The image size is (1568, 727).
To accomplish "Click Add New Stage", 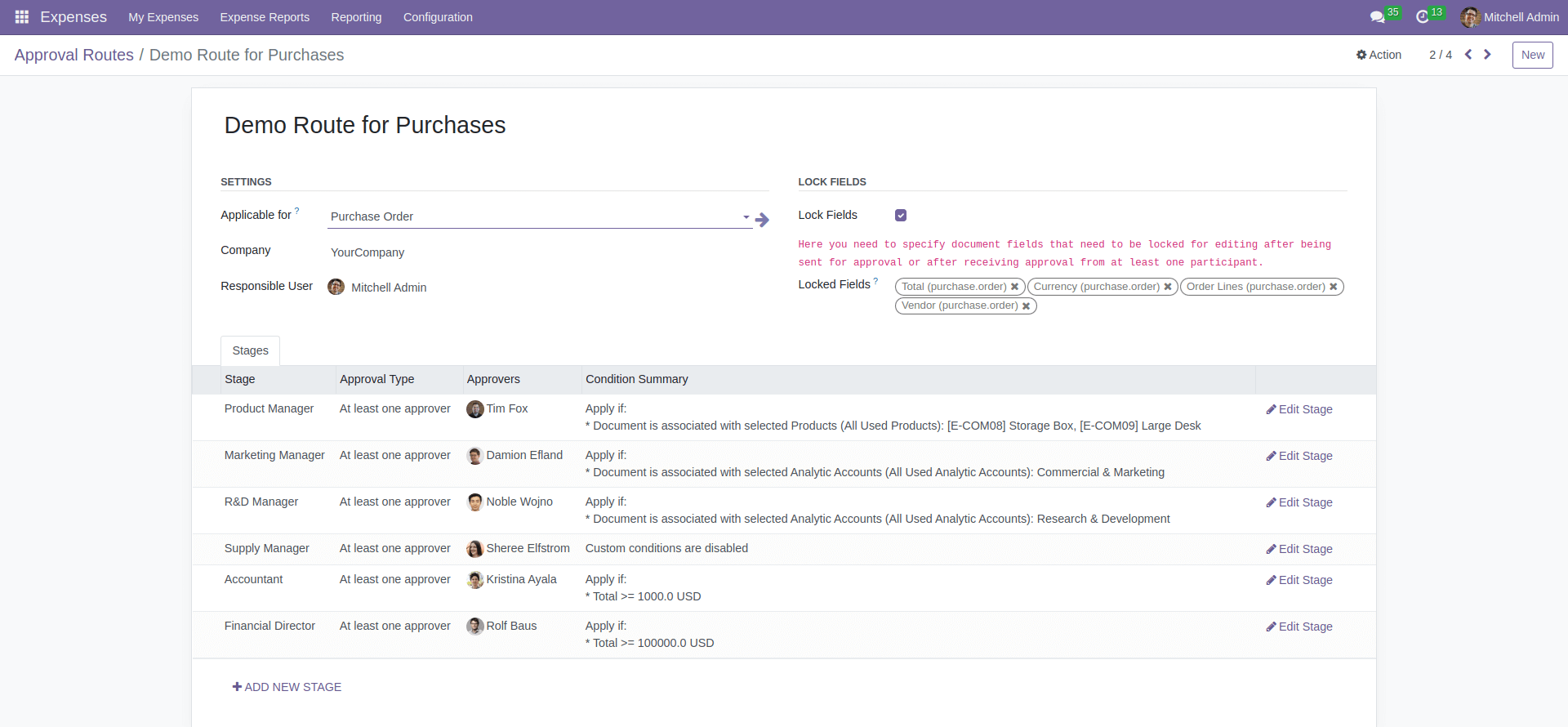I will coord(287,687).
